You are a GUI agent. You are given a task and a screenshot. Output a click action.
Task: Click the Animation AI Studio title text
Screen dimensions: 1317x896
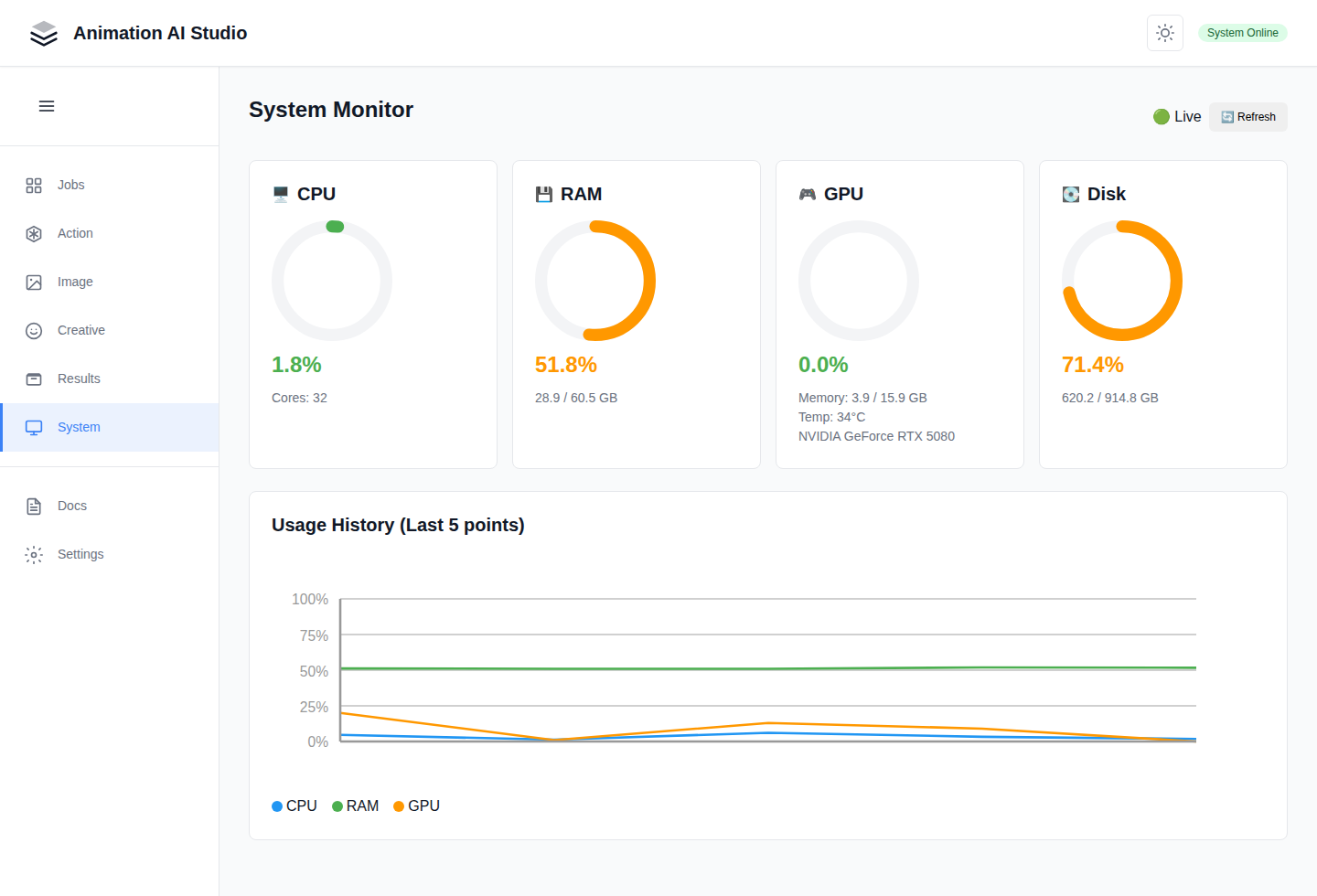coord(160,33)
